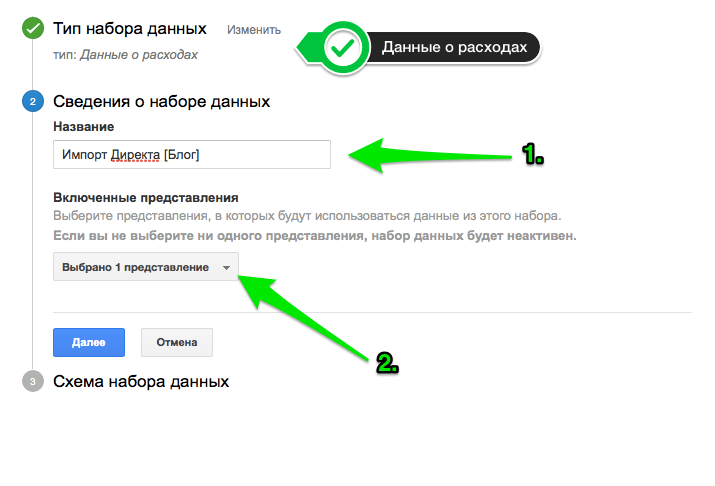Focus the Название input field
The image size is (715, 486).
pos(192,155)
